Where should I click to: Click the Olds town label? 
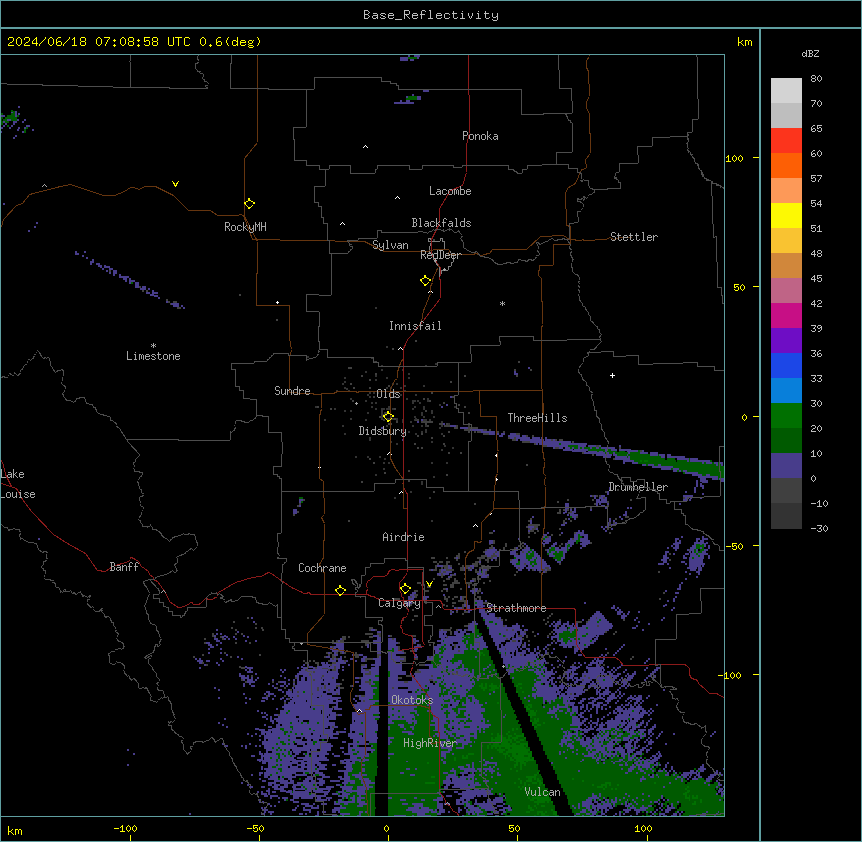click(x=388, y=394)
